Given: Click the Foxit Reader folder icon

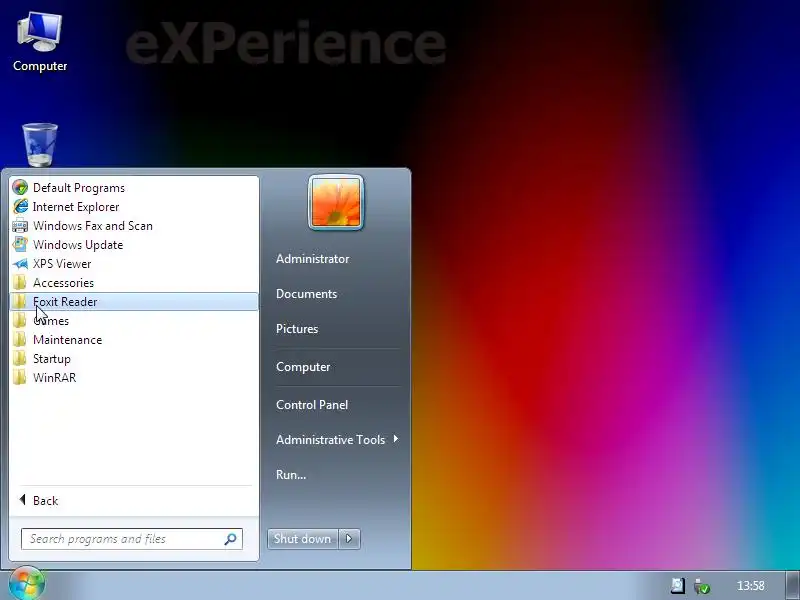Looking at the screenshot, I should coord(20,302).
